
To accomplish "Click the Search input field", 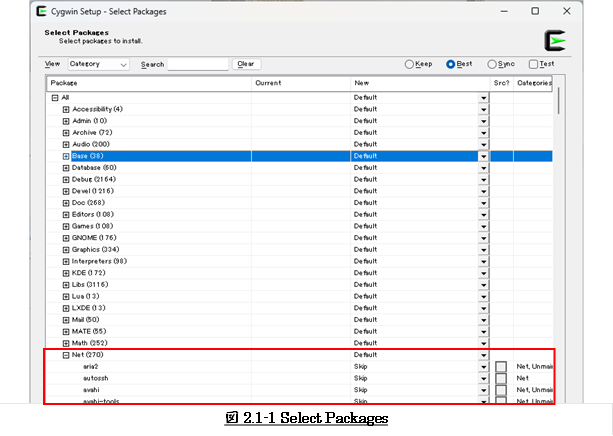I will pos(198,64).
